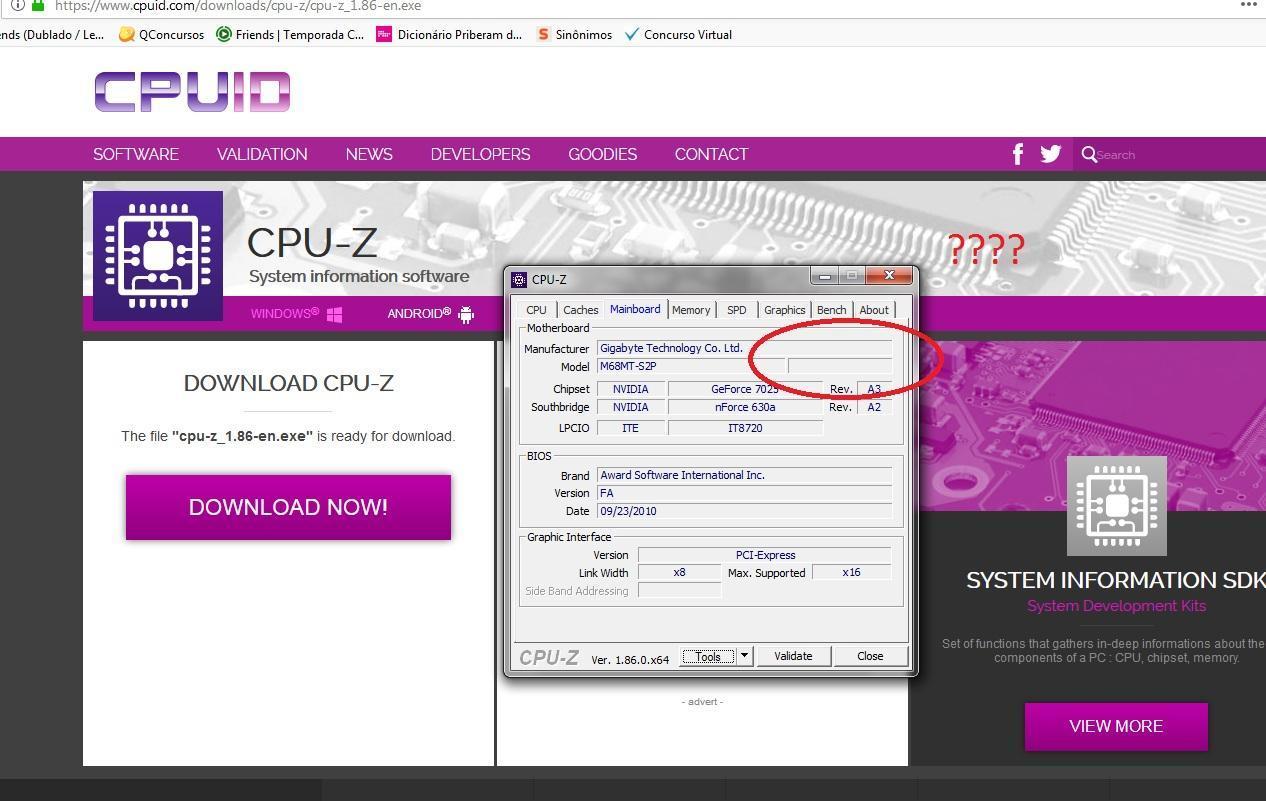Select the WINDOWS platform link
The width and height of the screenshot is (1266, 801).
click(285, 314)
